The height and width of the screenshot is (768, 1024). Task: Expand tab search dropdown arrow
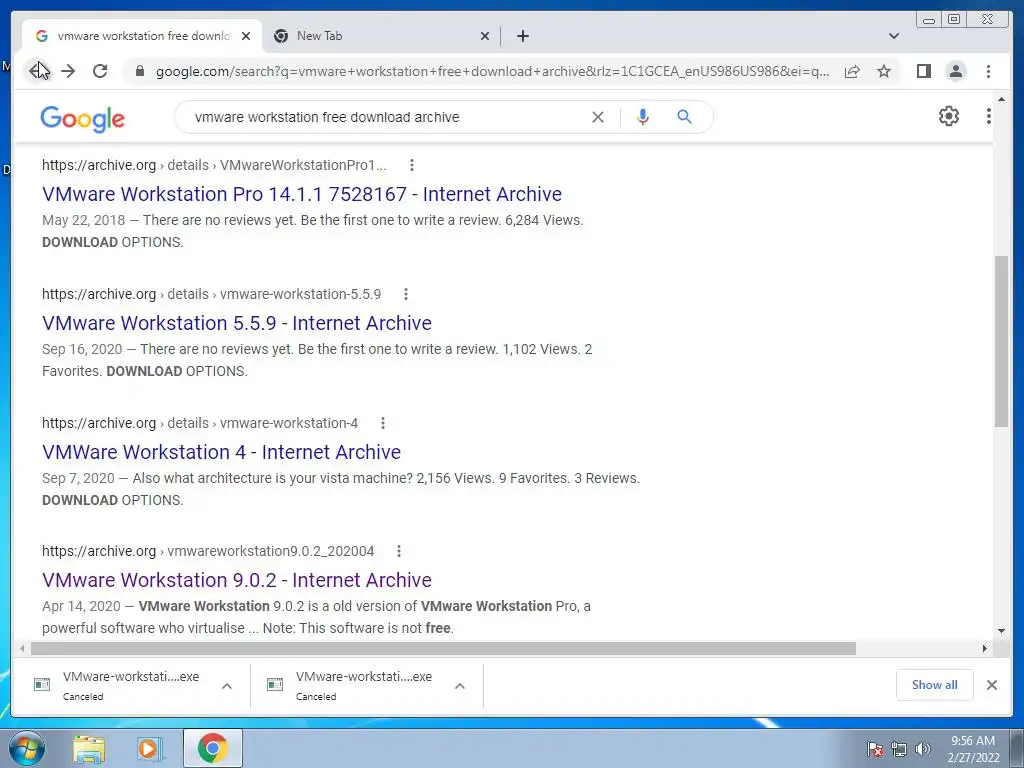[893, 36]
